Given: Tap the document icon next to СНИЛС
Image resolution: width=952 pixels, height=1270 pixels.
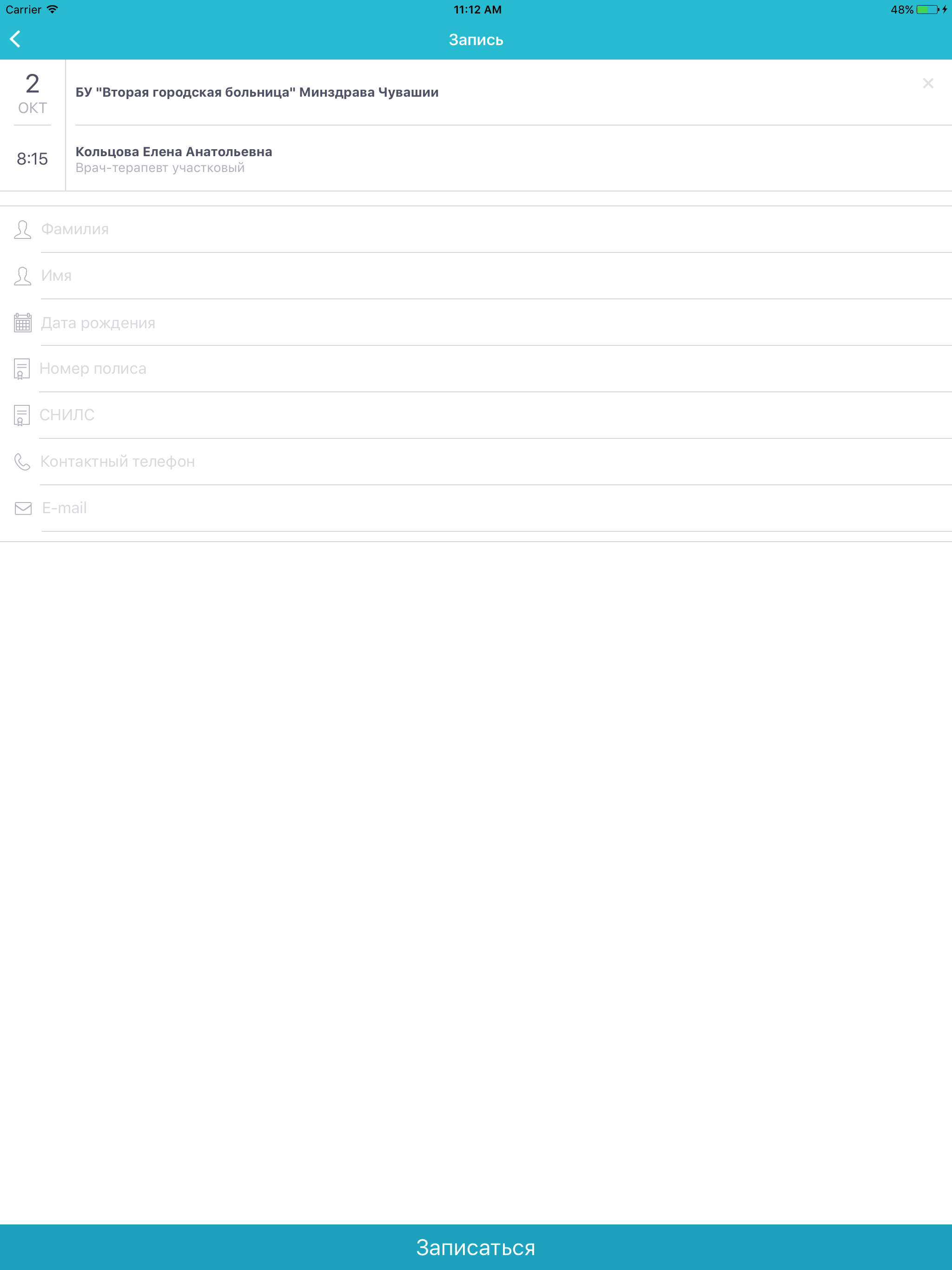Looking at the screenshot, I should [21, 416].
